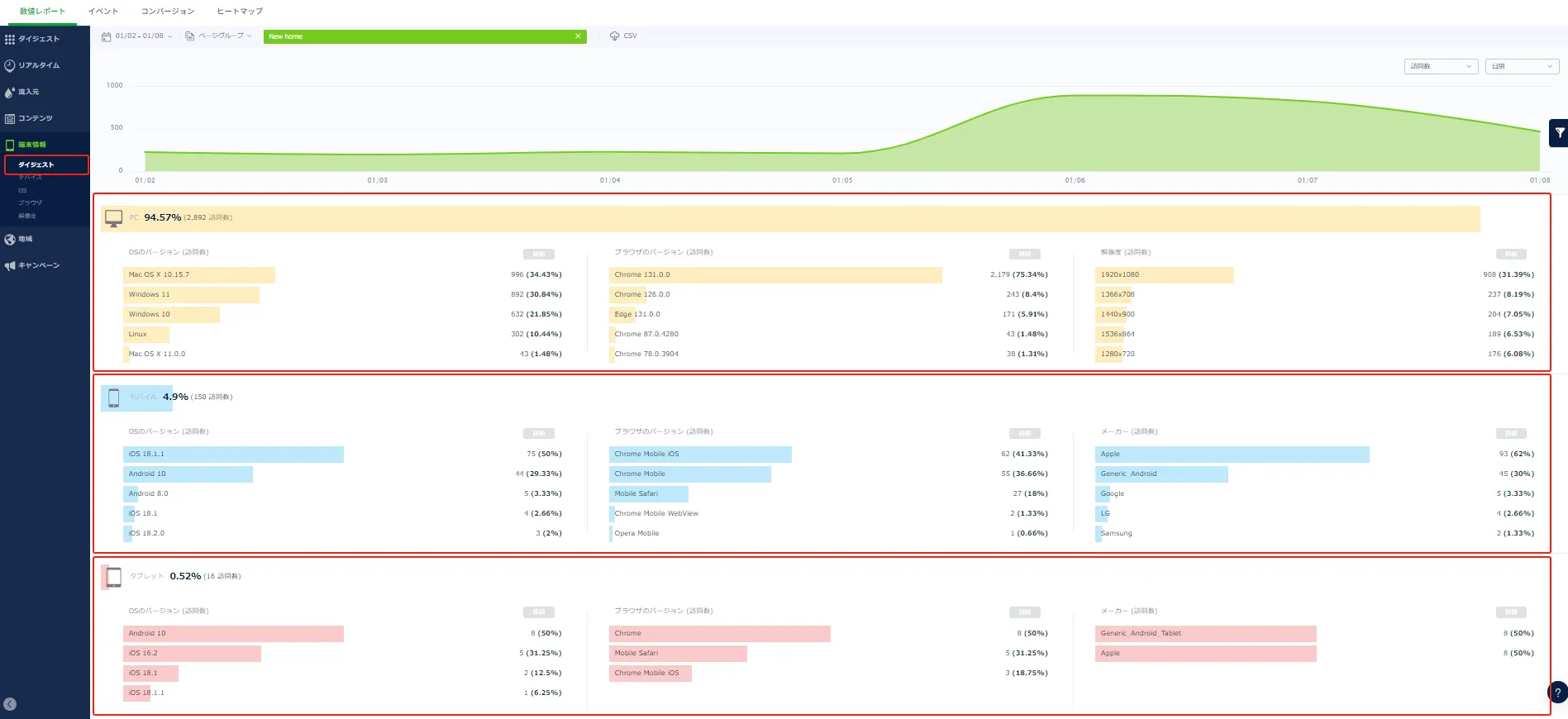Open コンテンツ section in the sidebar
The height and width of the screenshot is (719, 1568).
click(x=35, y=118)
